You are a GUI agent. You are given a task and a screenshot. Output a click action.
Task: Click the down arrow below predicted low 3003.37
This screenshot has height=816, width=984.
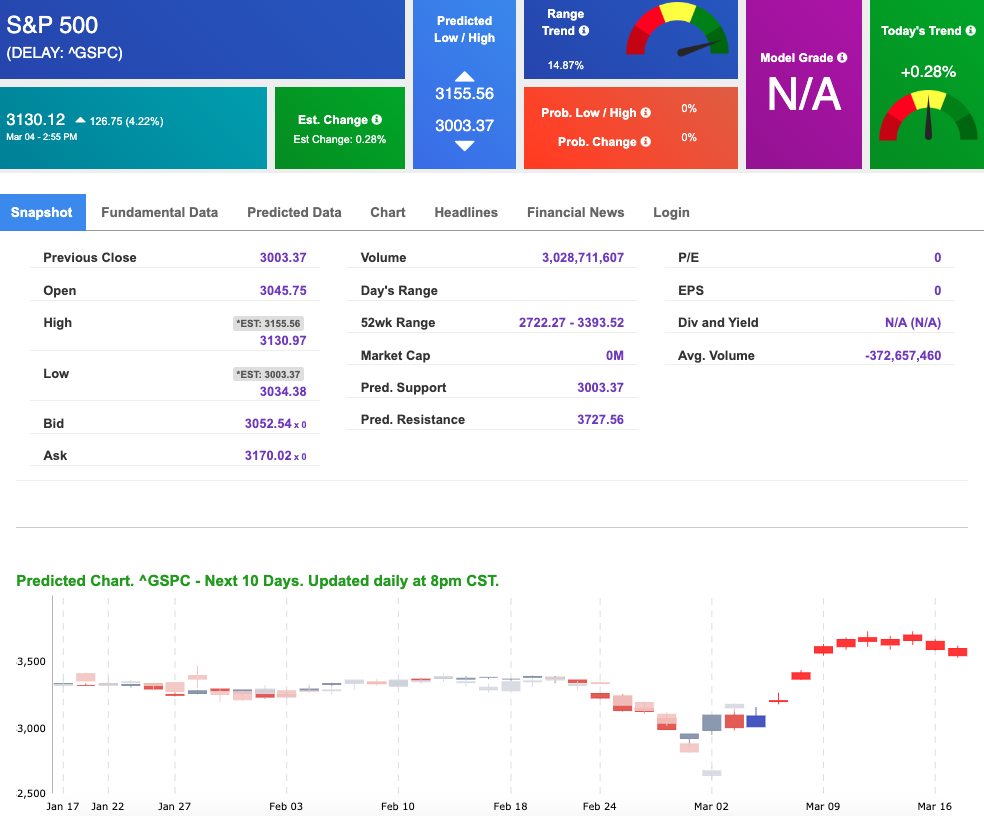click(464, 146)
